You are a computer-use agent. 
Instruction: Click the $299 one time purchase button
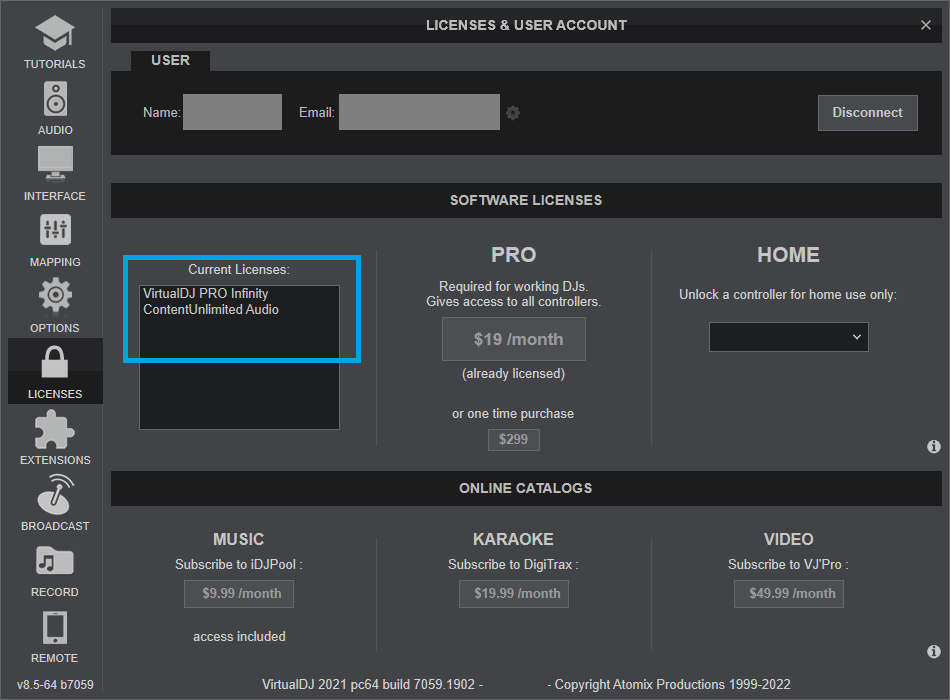tap(514, 439)
